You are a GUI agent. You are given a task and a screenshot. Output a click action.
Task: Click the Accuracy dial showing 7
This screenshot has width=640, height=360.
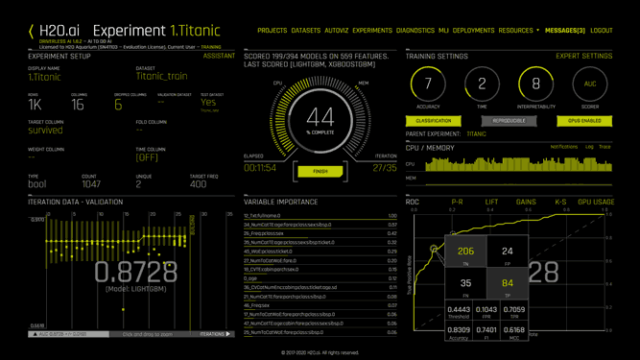(x=428, y=84)
